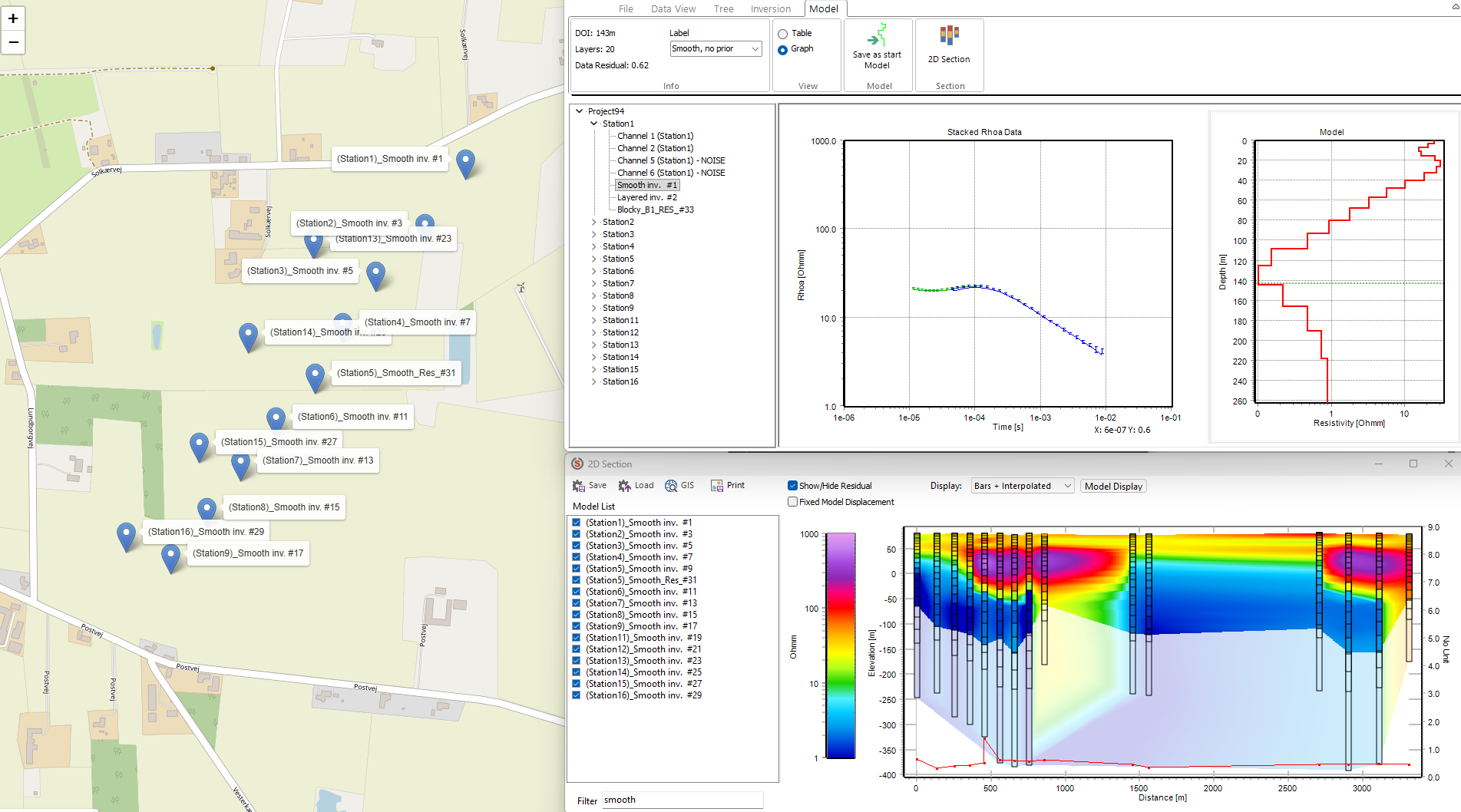Click the Filter input field

pyautogui.click(x=682, y=800)
